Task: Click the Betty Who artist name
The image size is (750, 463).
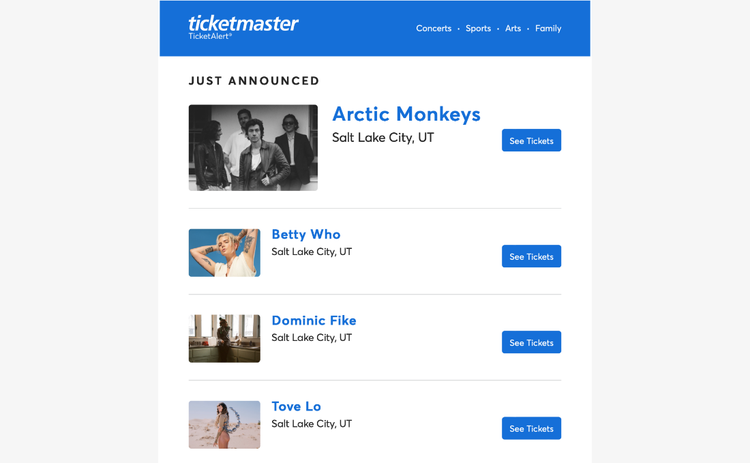Action: (306, 235)
